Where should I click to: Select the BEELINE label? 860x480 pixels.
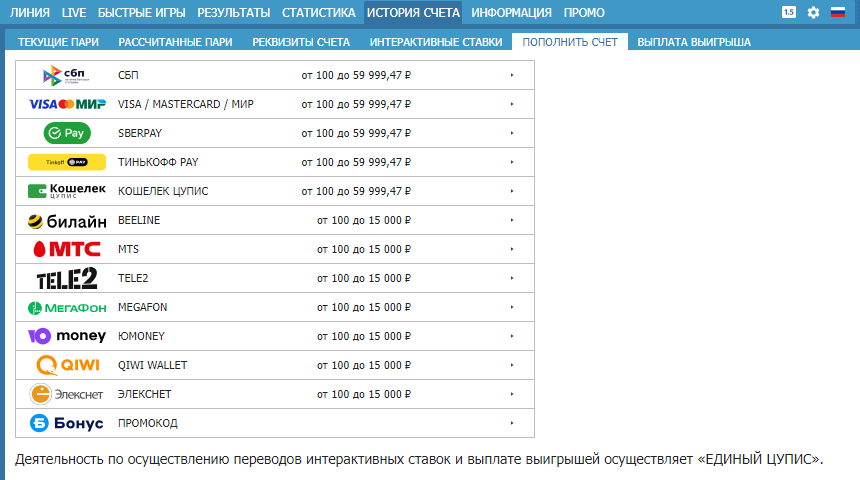(x=139, y=221)
